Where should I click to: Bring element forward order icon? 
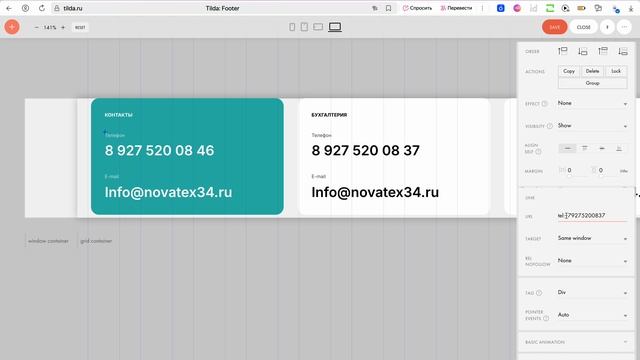(x=562, y=51)
